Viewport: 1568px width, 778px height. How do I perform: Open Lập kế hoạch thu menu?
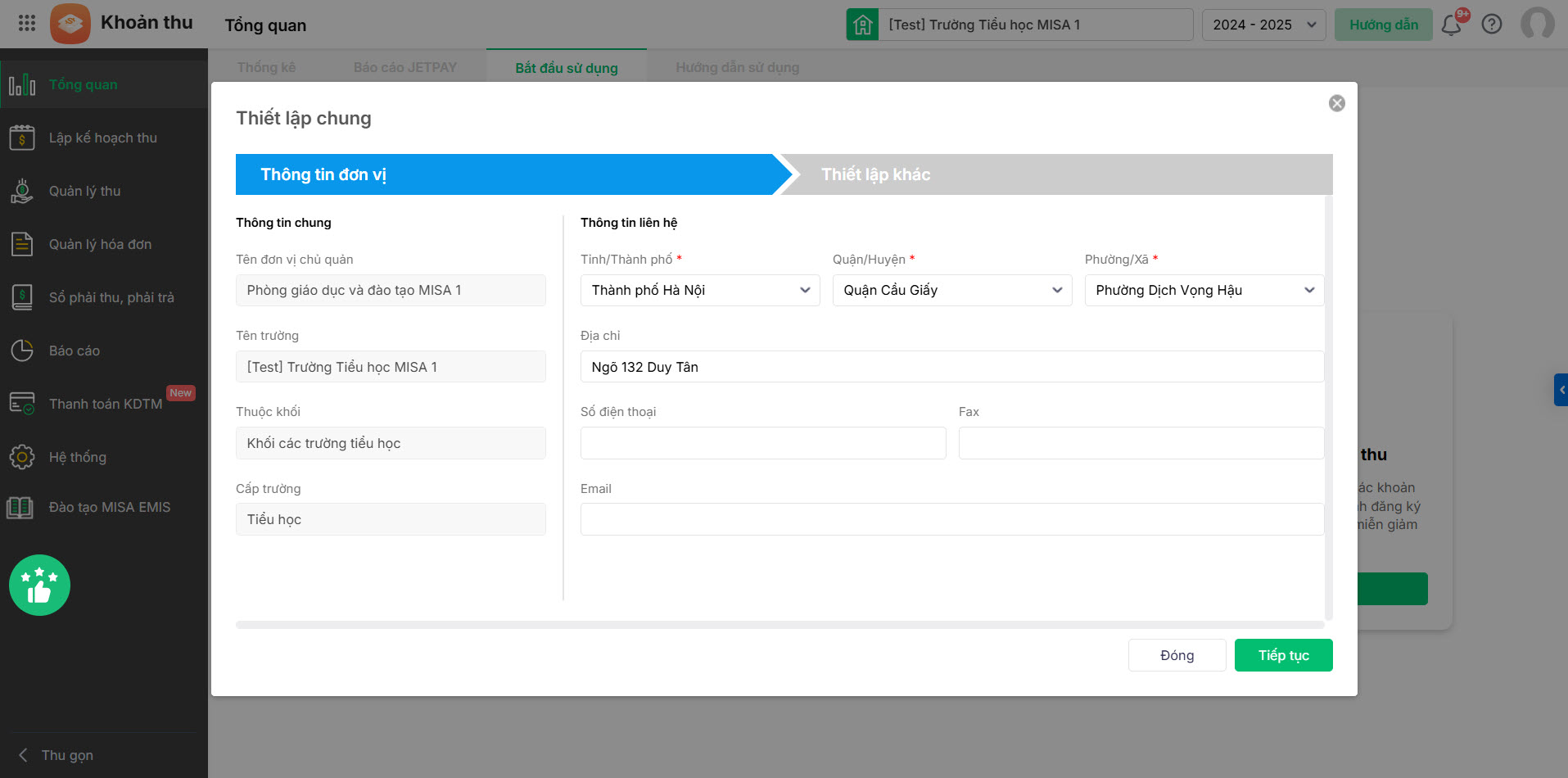click(x=104, y=138)
